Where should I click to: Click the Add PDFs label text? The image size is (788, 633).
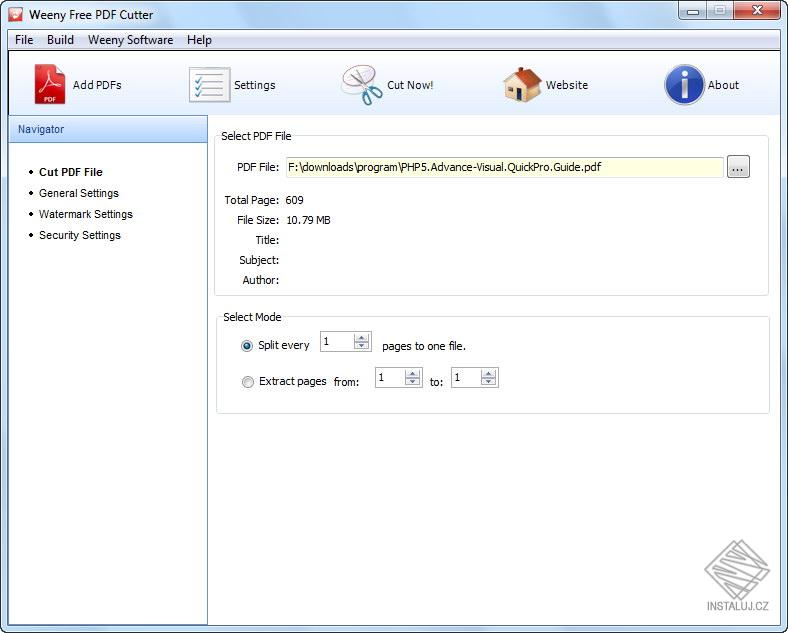point(97,85)
